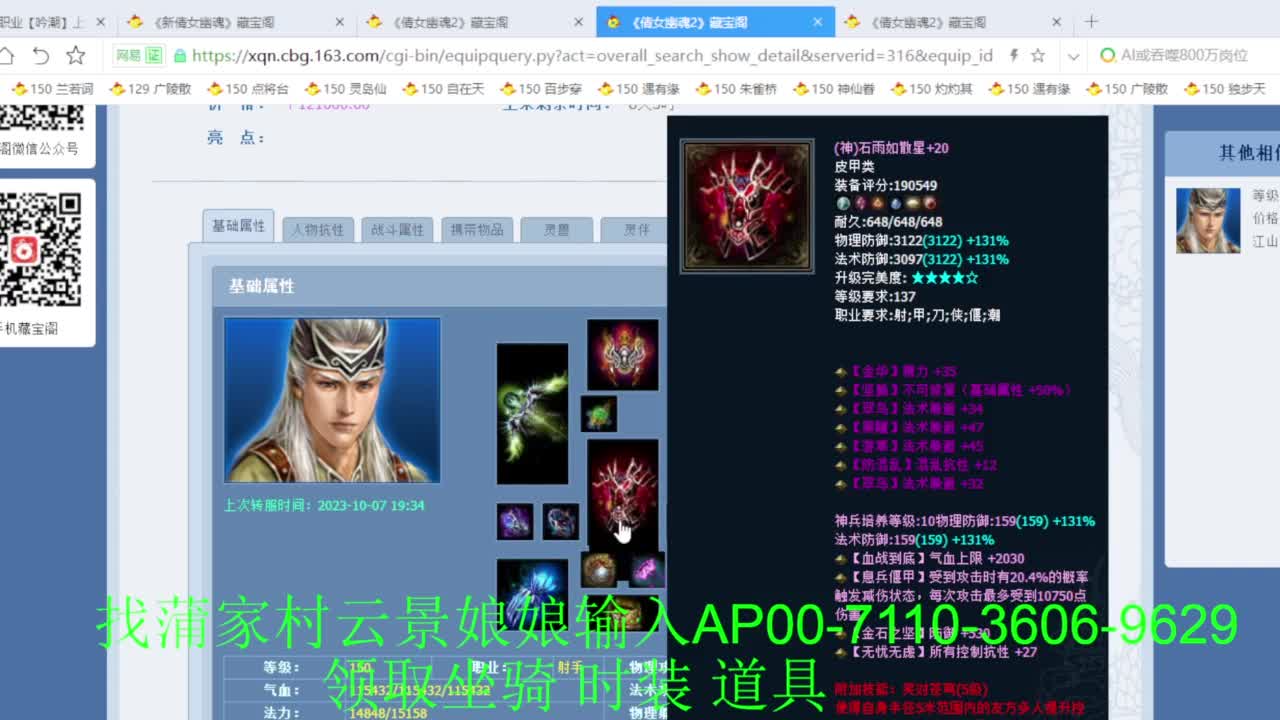This screenshot has height=720, width=1280.
Task: Open the 150 神仙眷 bookmark
Action: tap(834, 89)
